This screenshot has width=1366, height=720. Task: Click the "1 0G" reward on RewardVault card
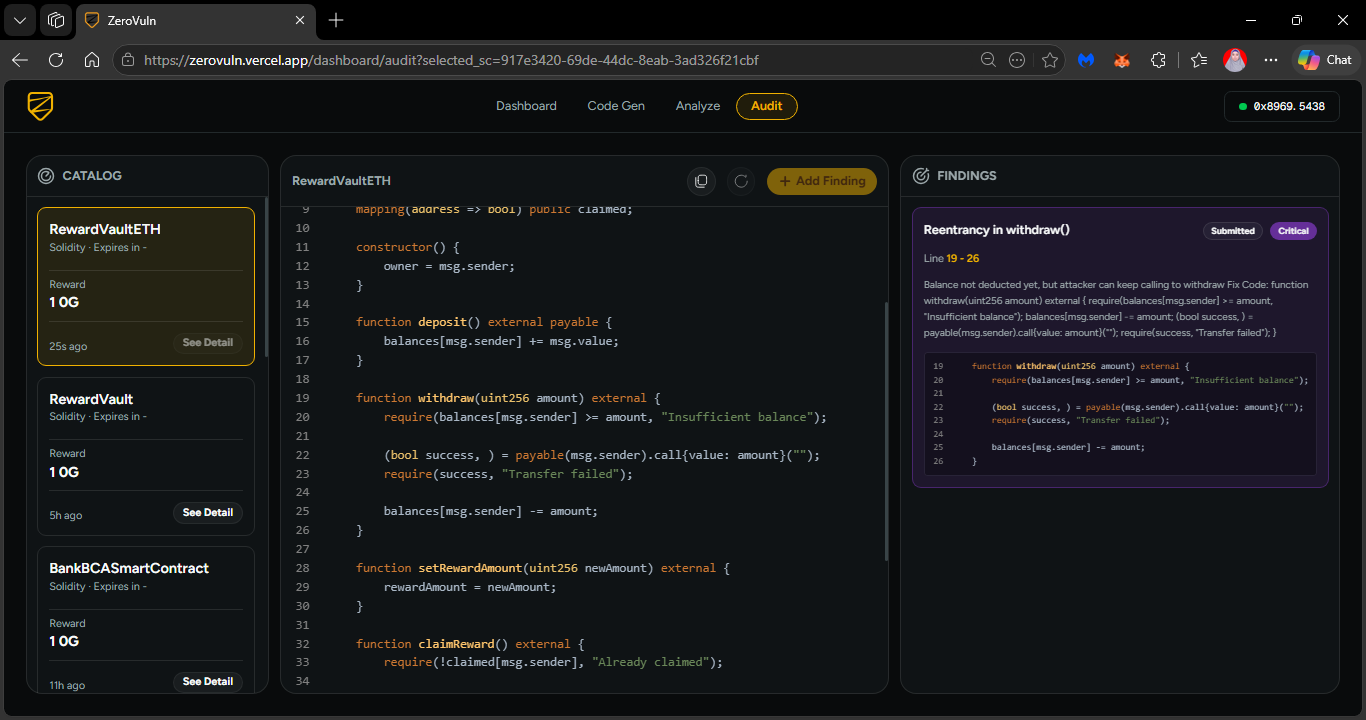[x=64, y=472]
